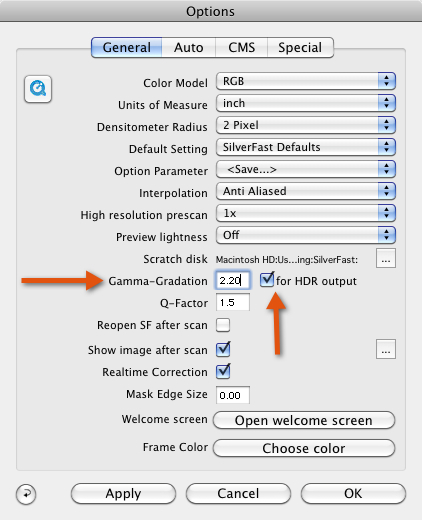Switch to the Special tab

300,47
